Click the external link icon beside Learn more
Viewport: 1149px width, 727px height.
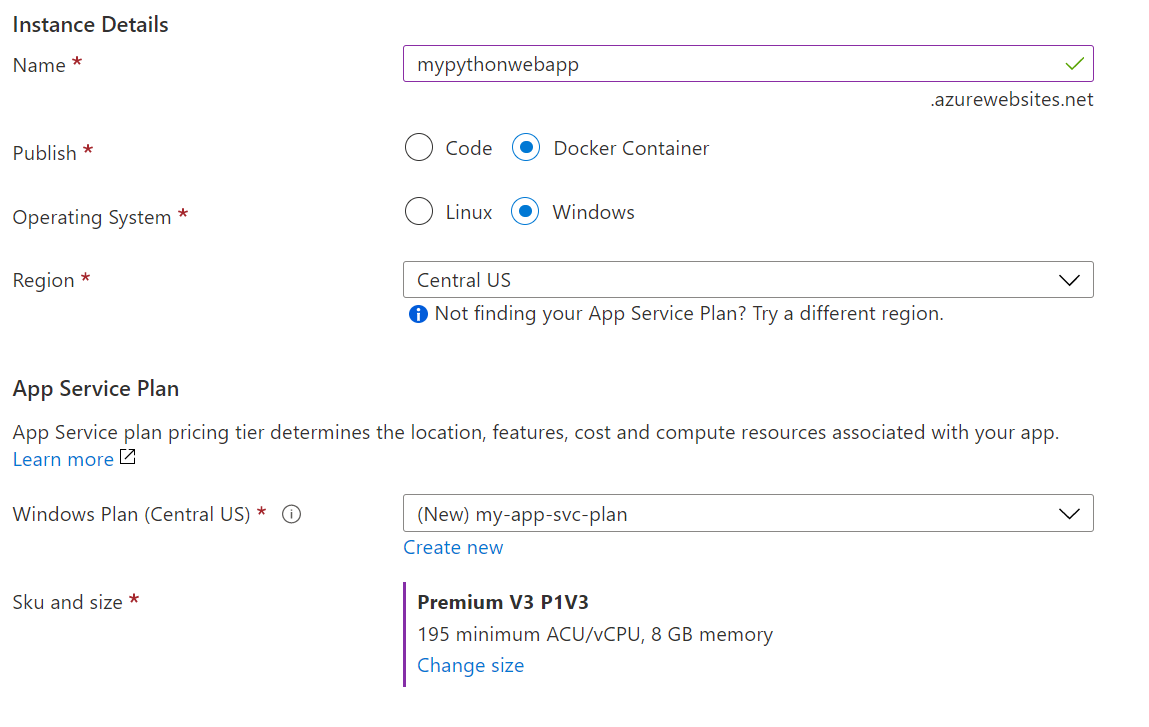coord(126,459)
